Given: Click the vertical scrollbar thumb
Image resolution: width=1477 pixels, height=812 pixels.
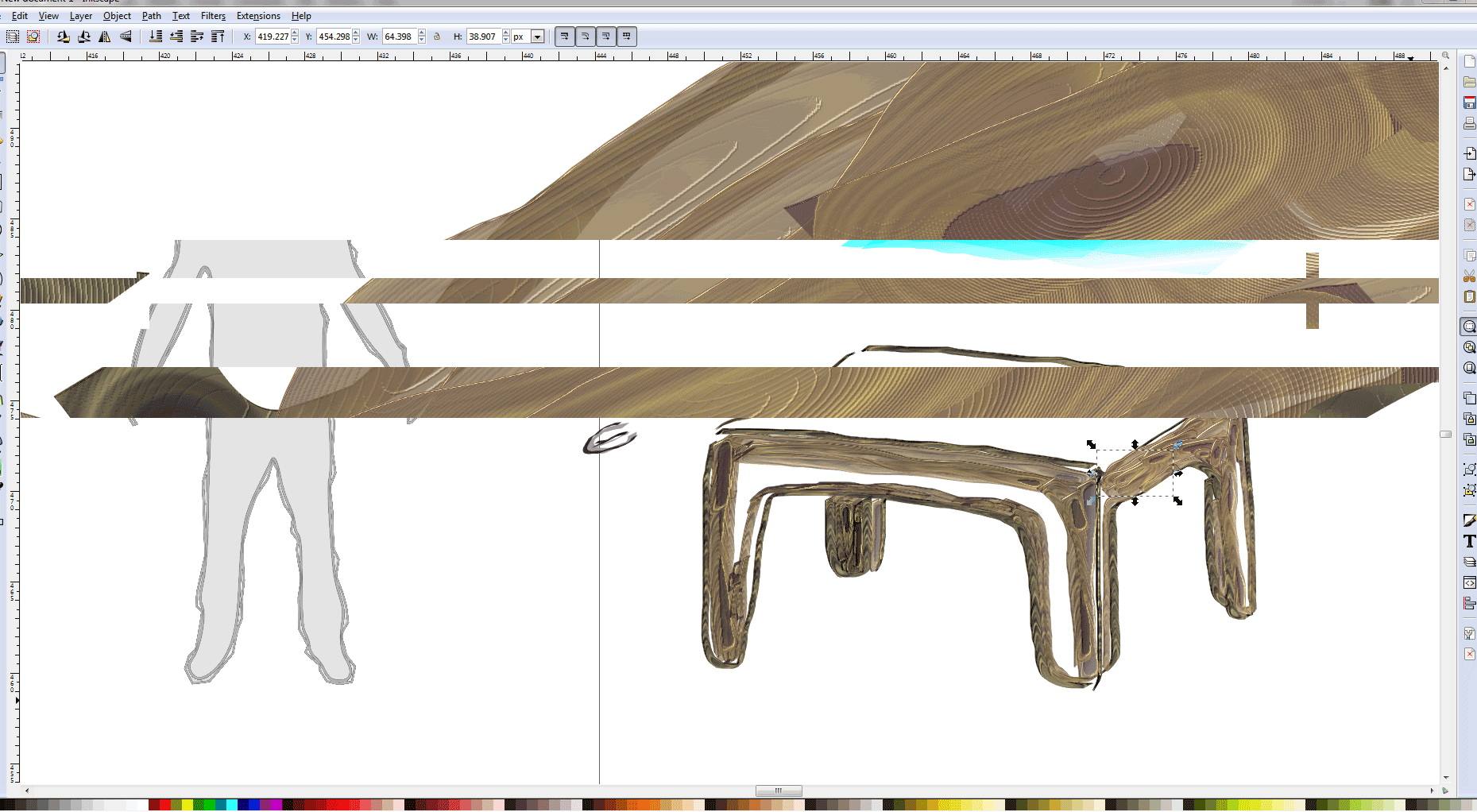Looking at the screenshot, I should [1445, 434].
